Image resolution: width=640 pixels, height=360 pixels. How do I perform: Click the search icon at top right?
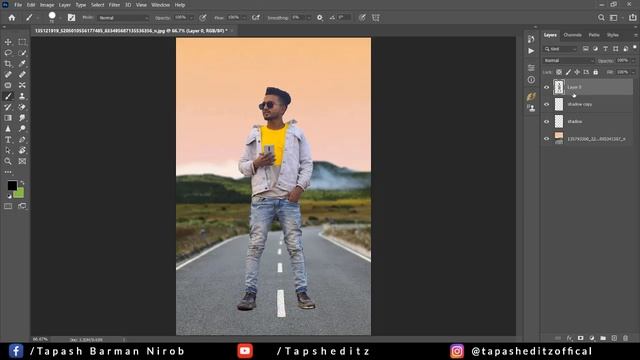(601, 18)
